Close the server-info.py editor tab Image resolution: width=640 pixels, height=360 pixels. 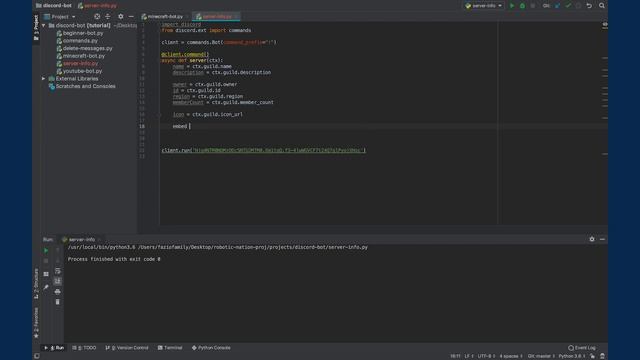click(x=236, y=17)
